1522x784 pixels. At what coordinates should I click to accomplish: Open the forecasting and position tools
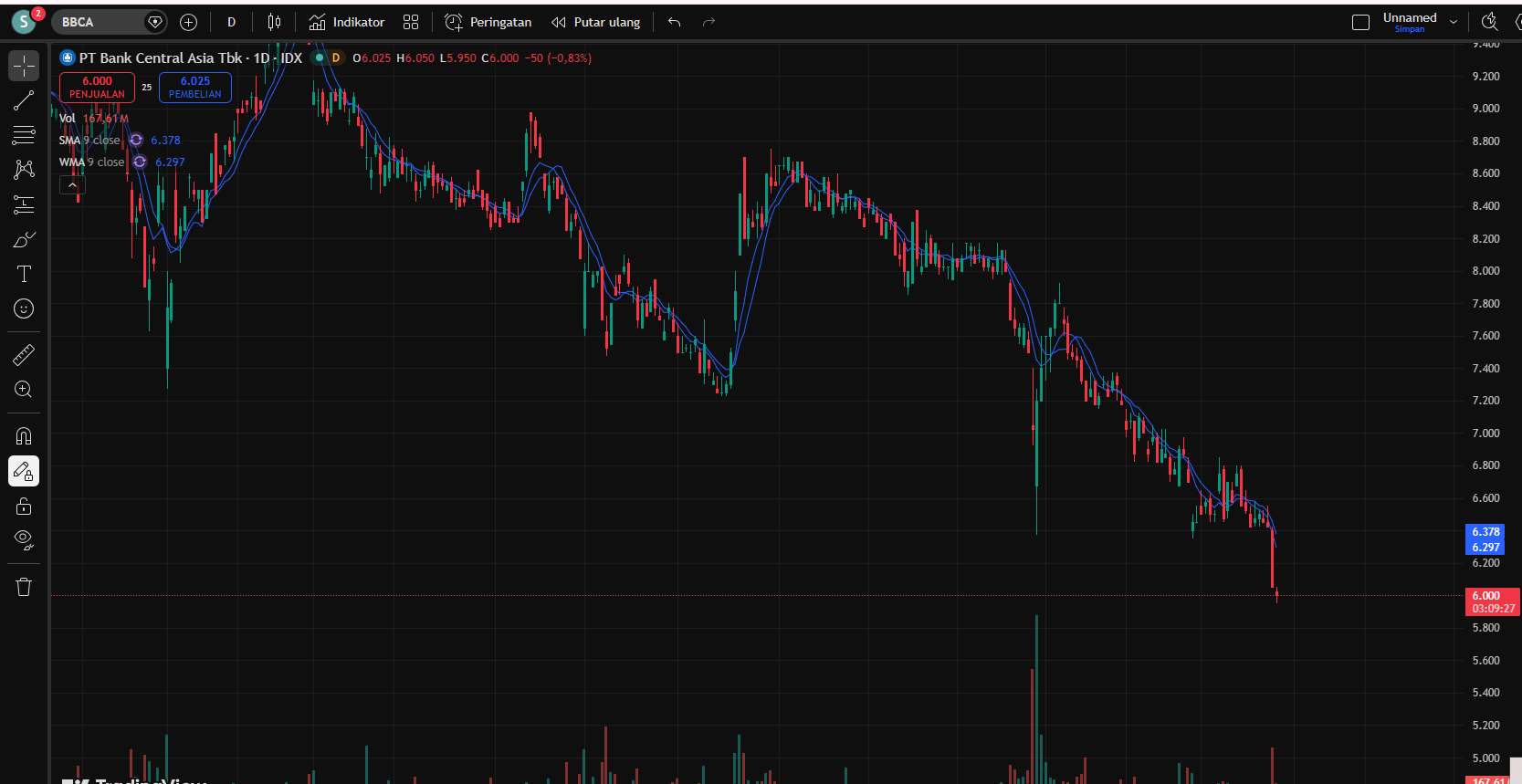[24, 204]
